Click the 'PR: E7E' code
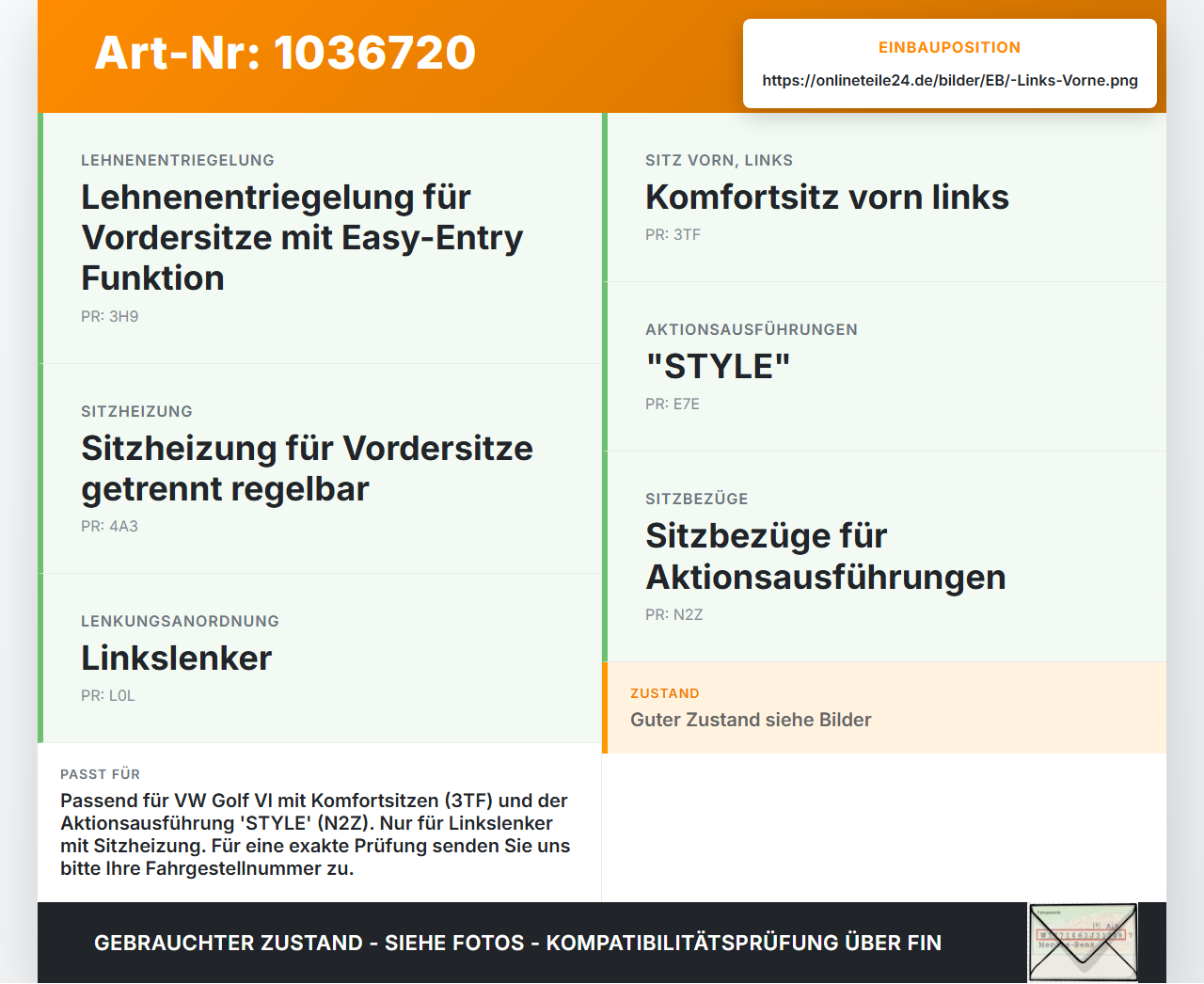This screenshot has height=984, width=1204. point(673,405)
